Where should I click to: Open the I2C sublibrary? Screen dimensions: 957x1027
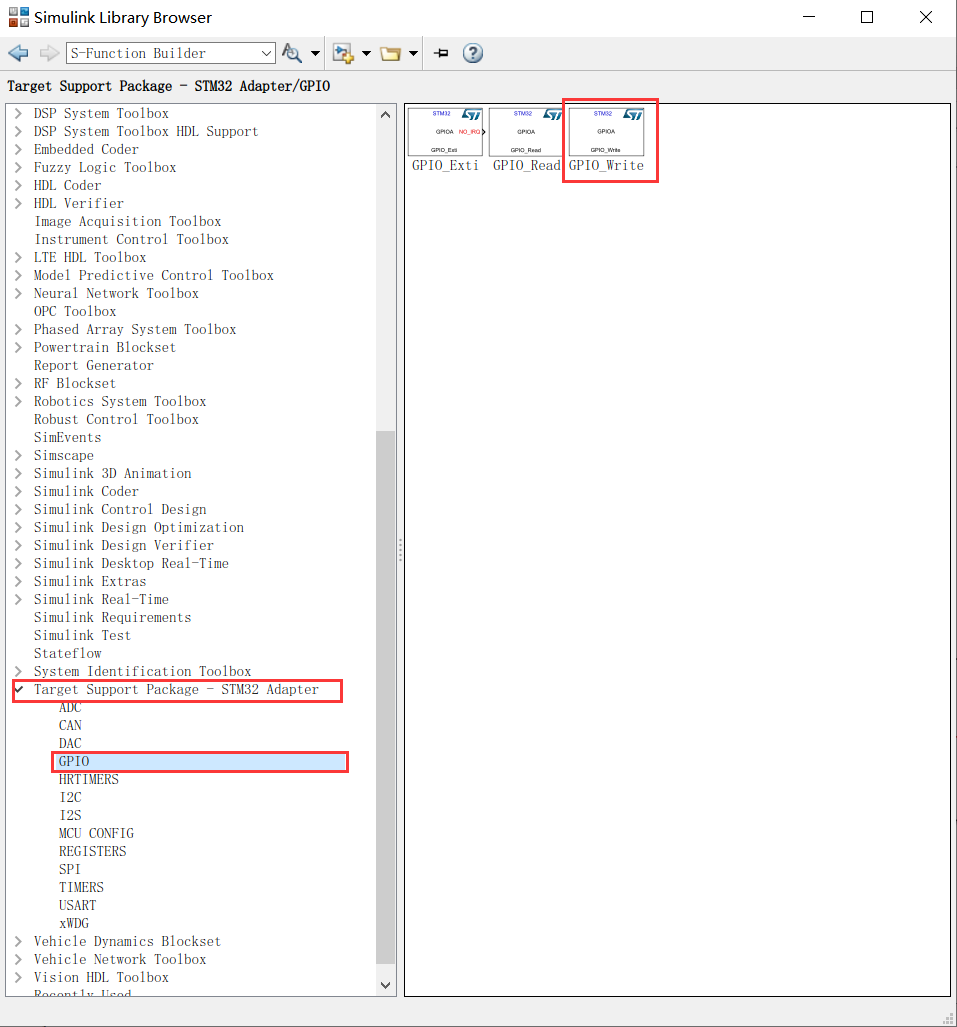70,797
